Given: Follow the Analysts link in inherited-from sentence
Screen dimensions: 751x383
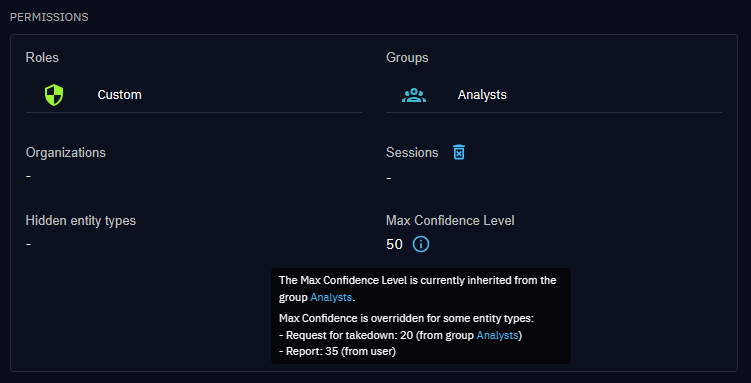Looking at the screenshot, I should tap(331, 297).
